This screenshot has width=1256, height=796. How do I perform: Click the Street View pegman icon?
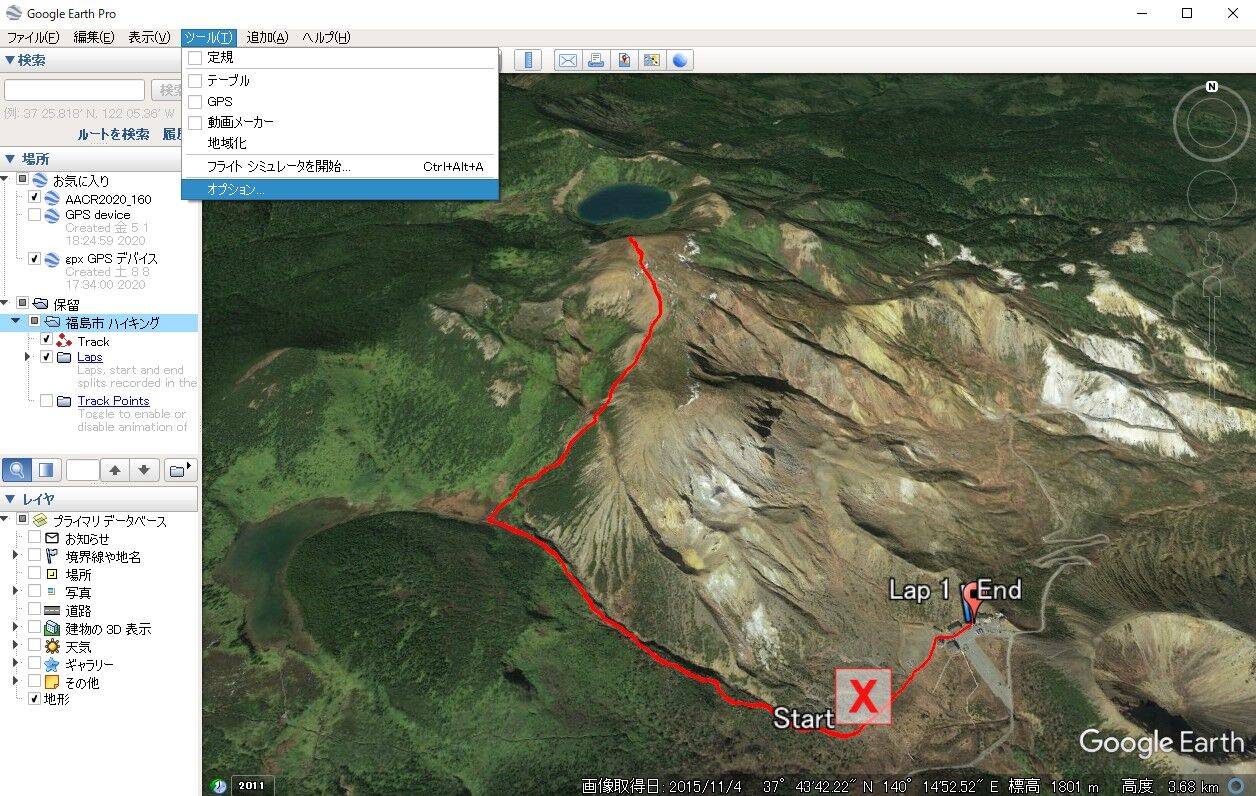pos(1213,250)
